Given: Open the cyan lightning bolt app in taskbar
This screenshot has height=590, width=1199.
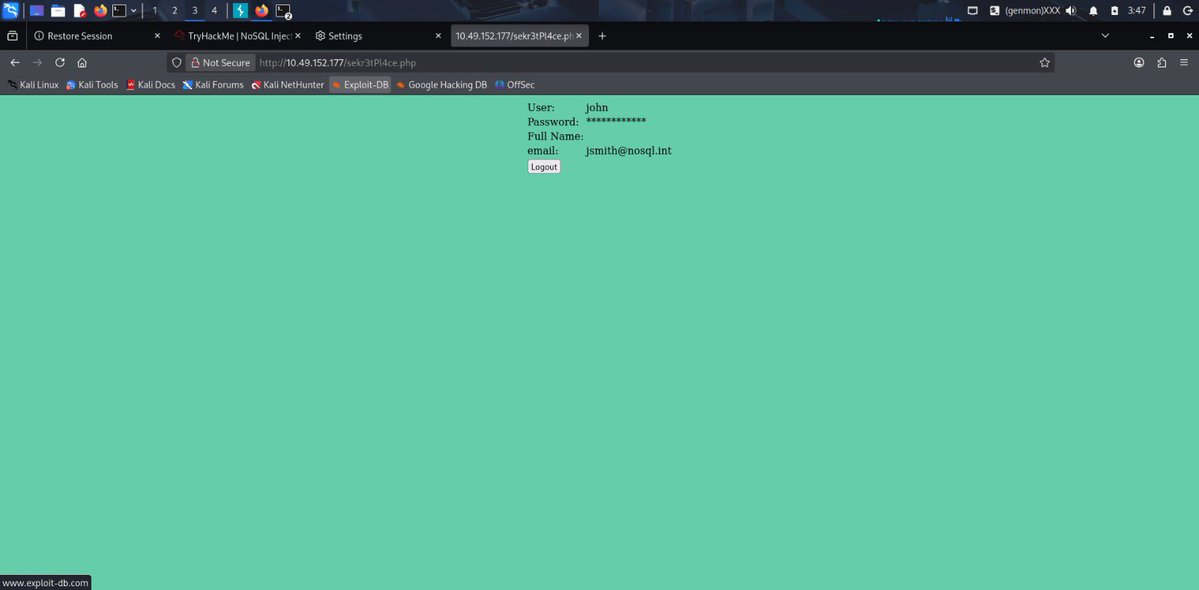Looking at the screenshot, I should [241, 11].
